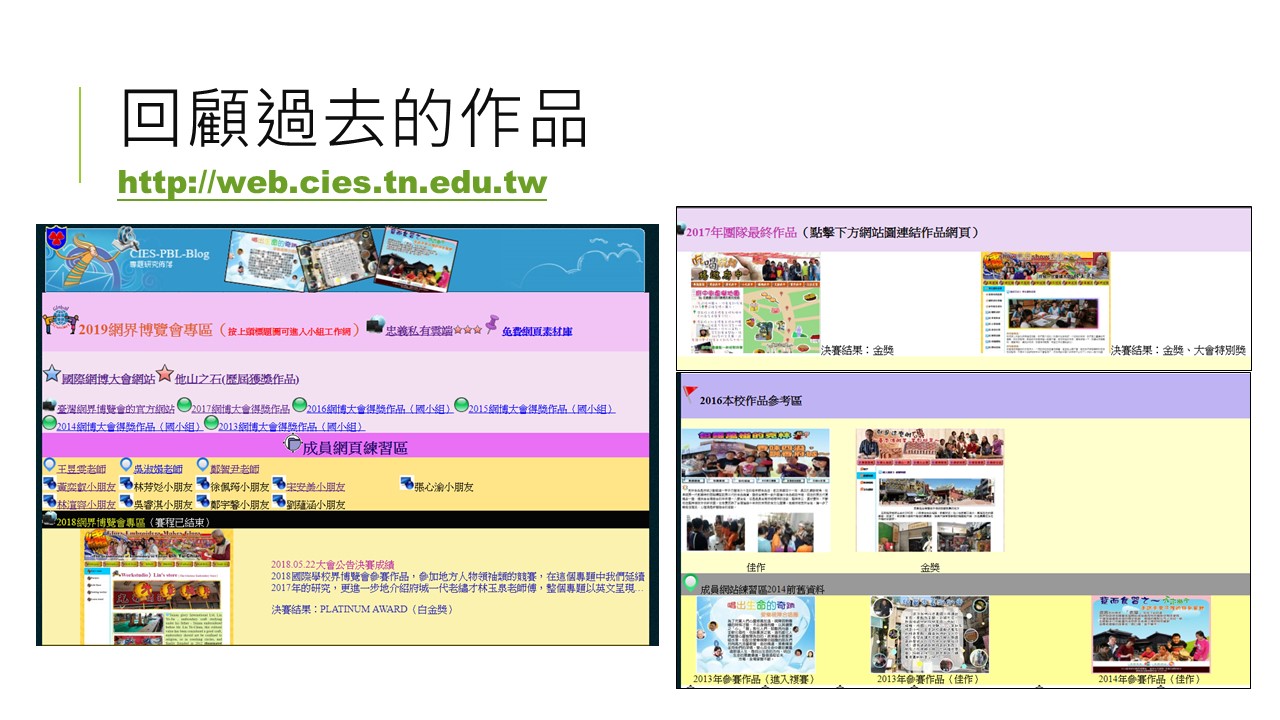Image resolution: width=1280 pixels, height=720 pixels.
Task: Click the red star icon beside 他山之石
Action: pyautogui.click(x=165, y=374)
